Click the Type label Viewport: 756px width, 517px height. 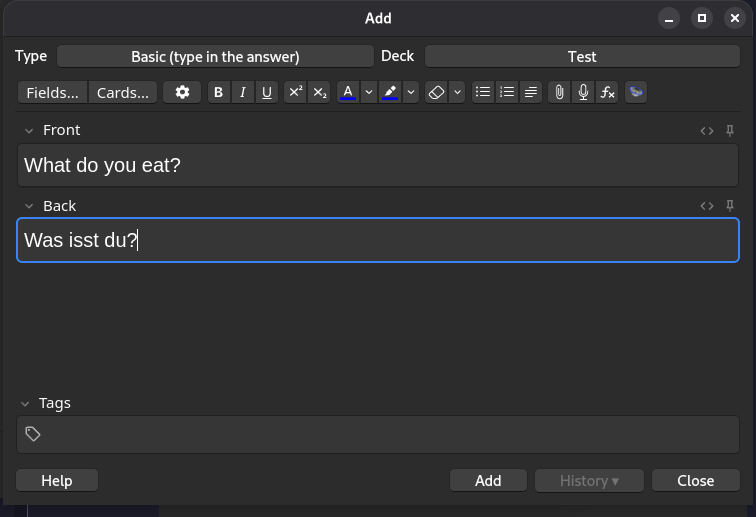[31, 56]
